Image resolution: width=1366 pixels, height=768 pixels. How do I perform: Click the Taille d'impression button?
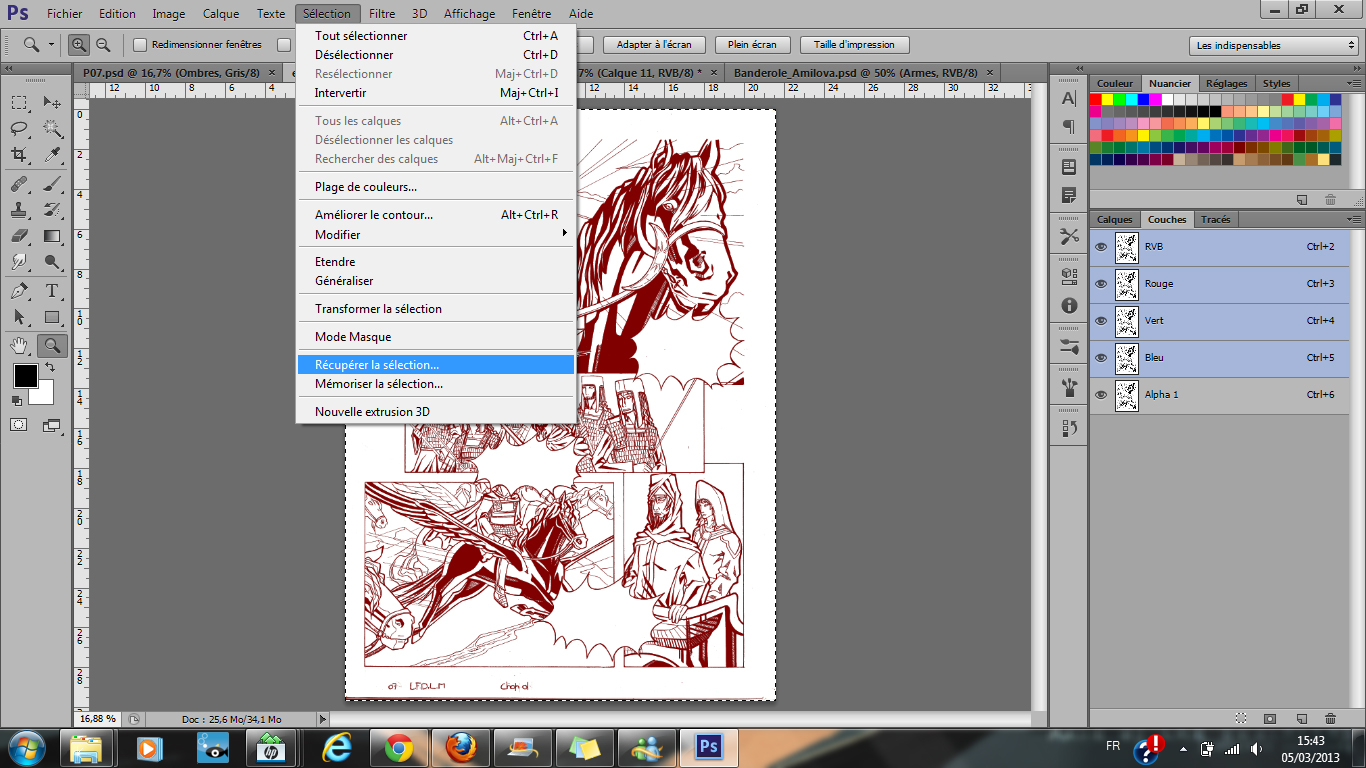pos(853,45)
